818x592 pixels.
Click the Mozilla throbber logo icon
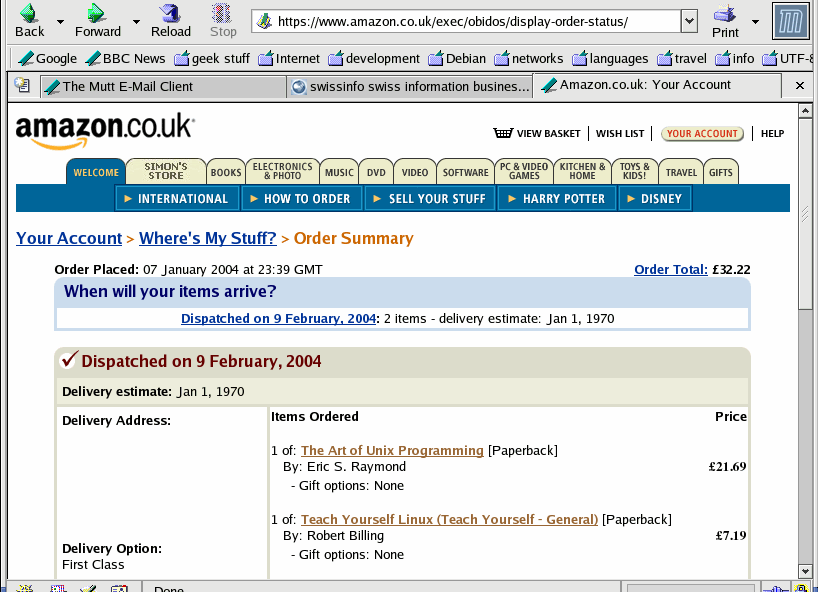pyautogui.click(x=791, y=21)
